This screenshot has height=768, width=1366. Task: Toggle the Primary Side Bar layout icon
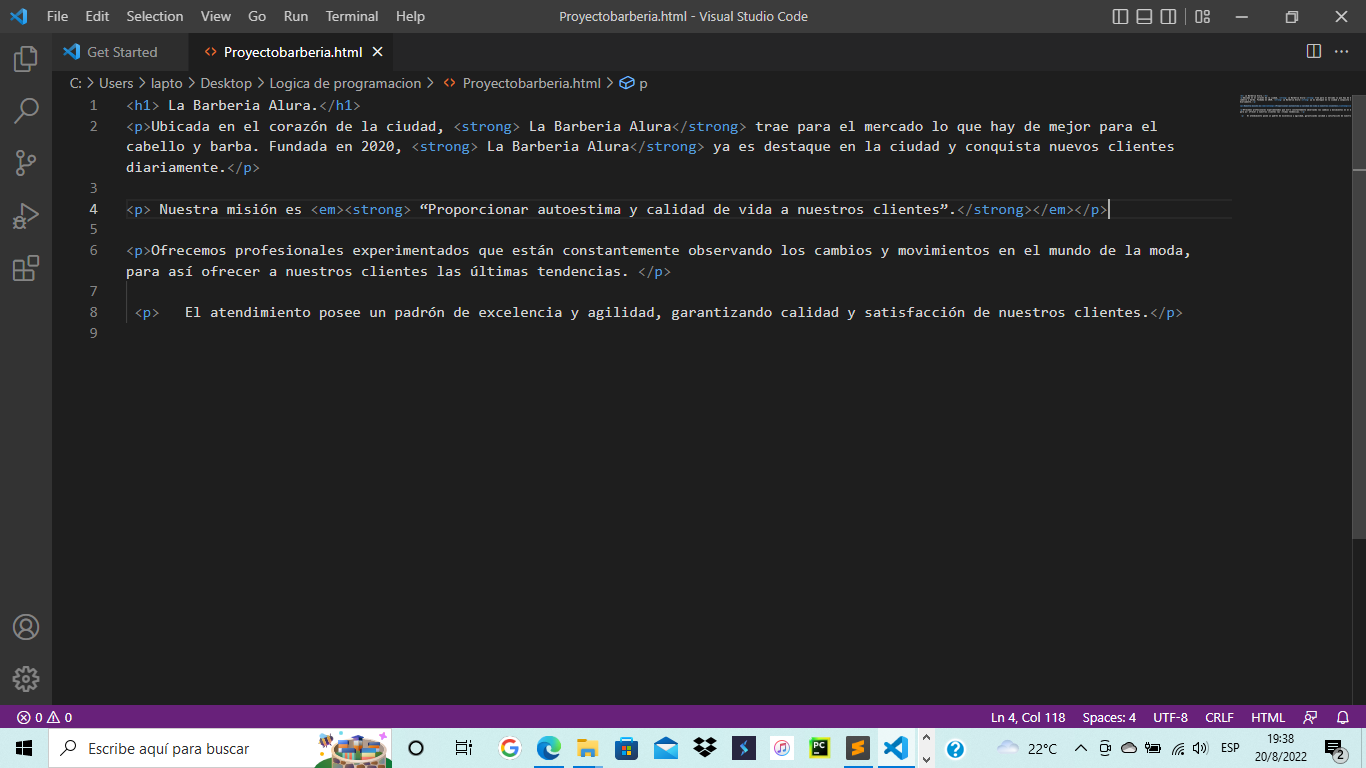pyautogui.click(x=1121, y=16)
